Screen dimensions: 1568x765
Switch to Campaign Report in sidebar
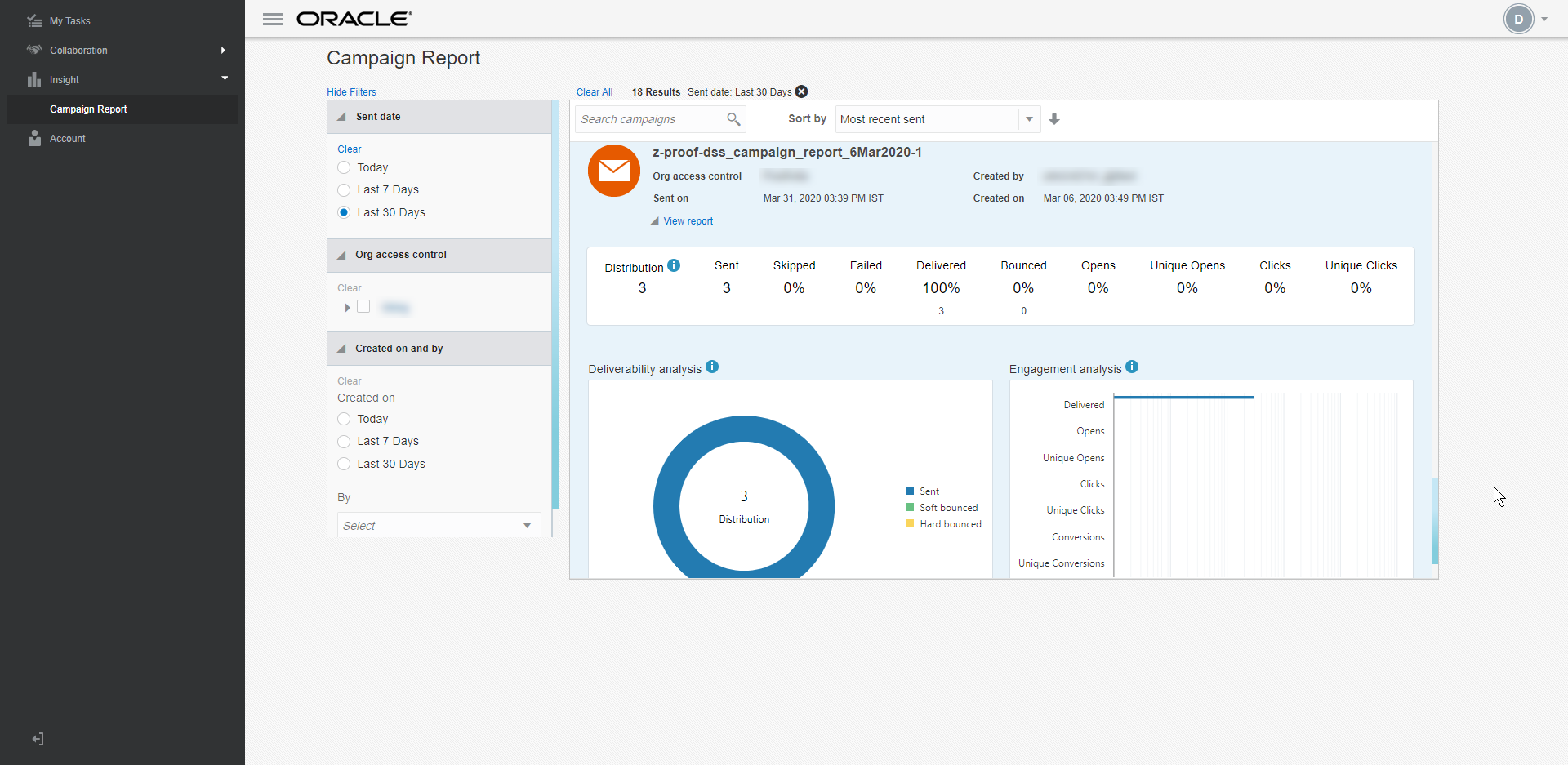pyautogui.click(x=88, y=109)
